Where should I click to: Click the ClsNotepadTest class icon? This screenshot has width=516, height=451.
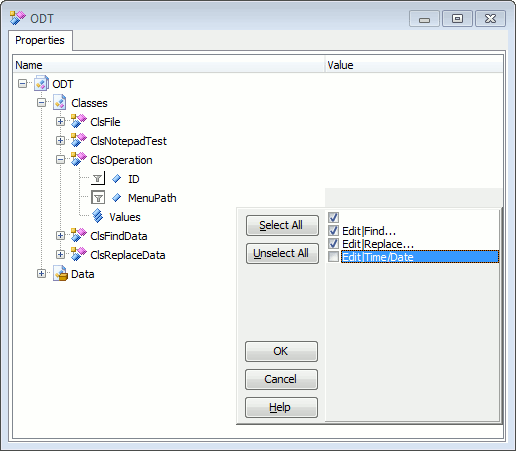pos(79,141)
